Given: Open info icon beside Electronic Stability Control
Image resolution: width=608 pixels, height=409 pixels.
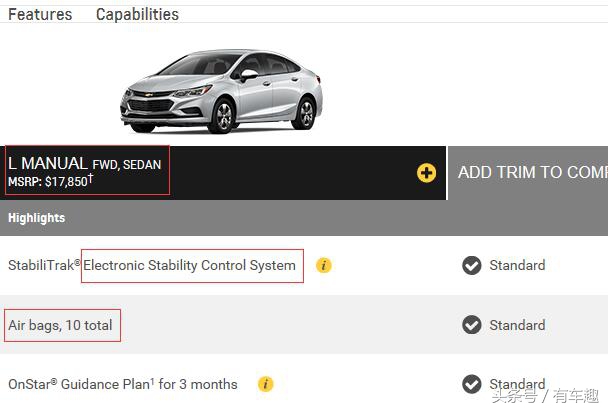Looking at the screenshot, I should (323, 265).
